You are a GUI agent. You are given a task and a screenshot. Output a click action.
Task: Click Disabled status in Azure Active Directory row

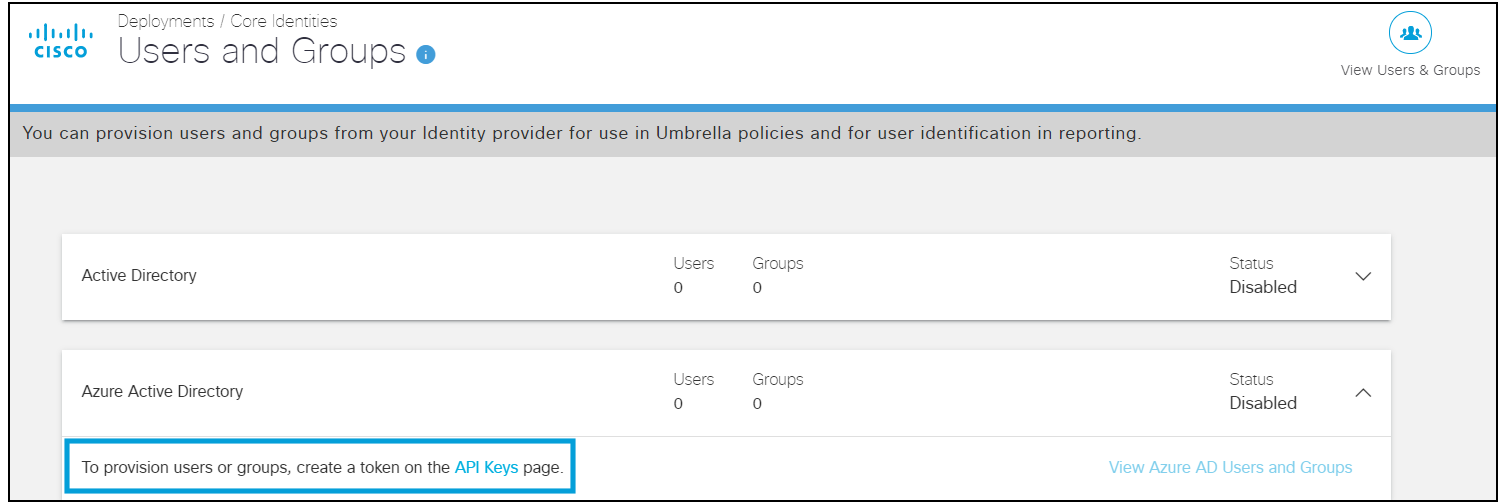tap(1263, 403)
